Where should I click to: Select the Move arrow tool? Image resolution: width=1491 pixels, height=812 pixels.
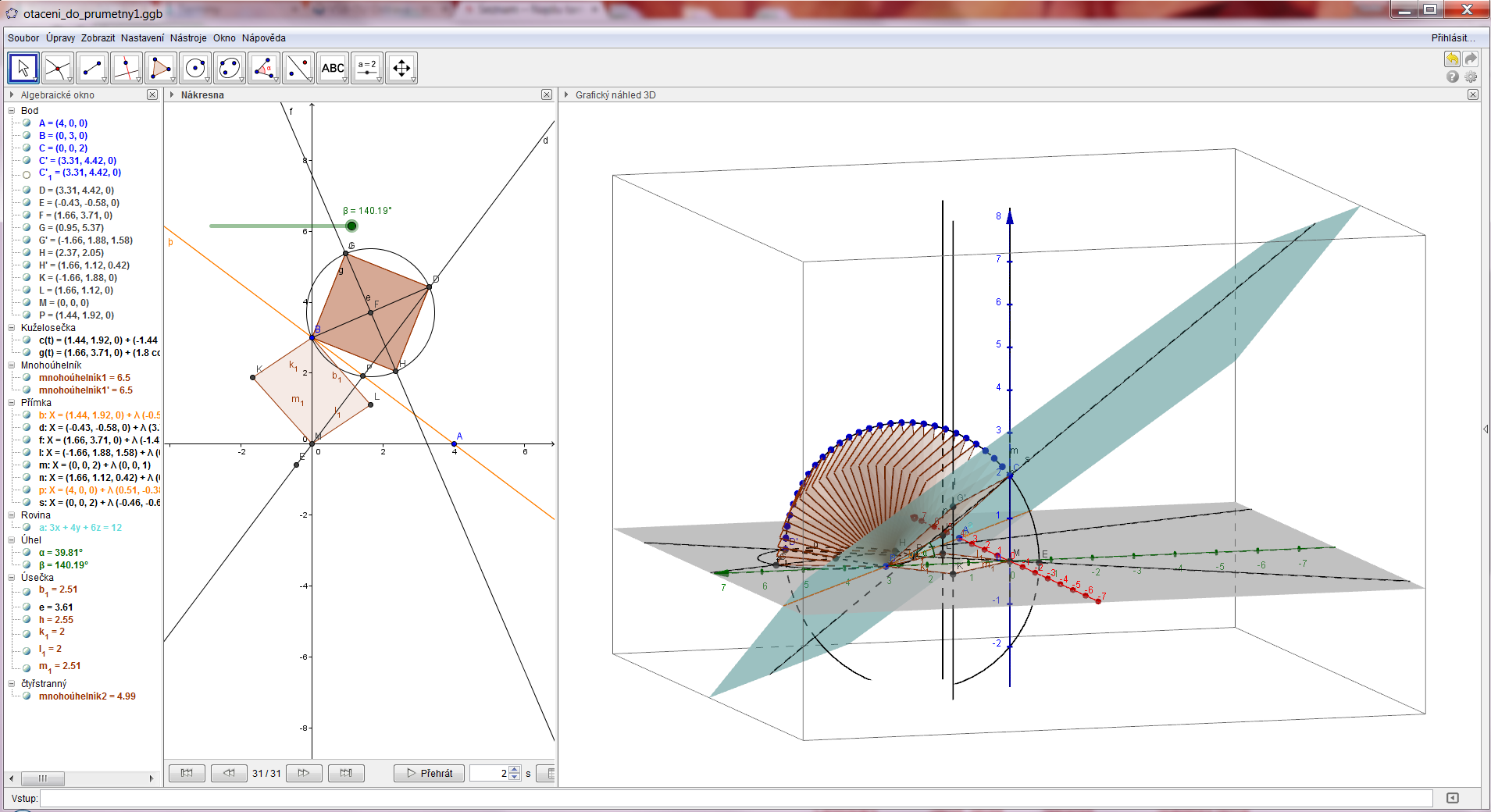pyautogui.click(x=23, y=68)
